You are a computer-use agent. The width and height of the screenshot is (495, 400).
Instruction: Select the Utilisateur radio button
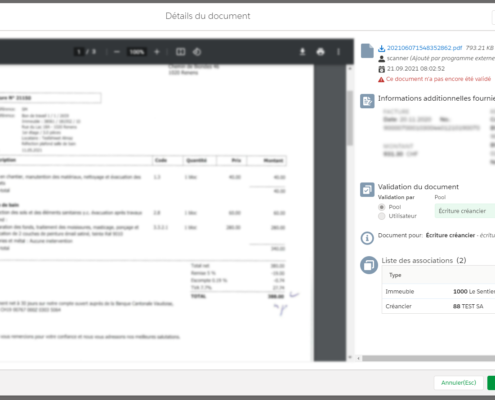pos(381,216)
